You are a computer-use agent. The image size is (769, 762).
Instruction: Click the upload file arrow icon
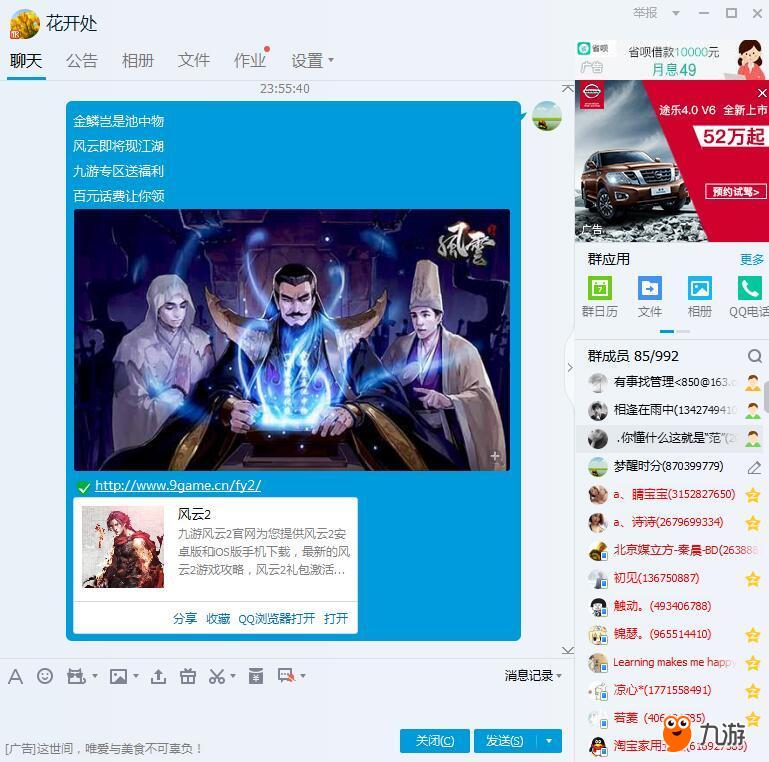pyautogui.click(x=158, y=676)
